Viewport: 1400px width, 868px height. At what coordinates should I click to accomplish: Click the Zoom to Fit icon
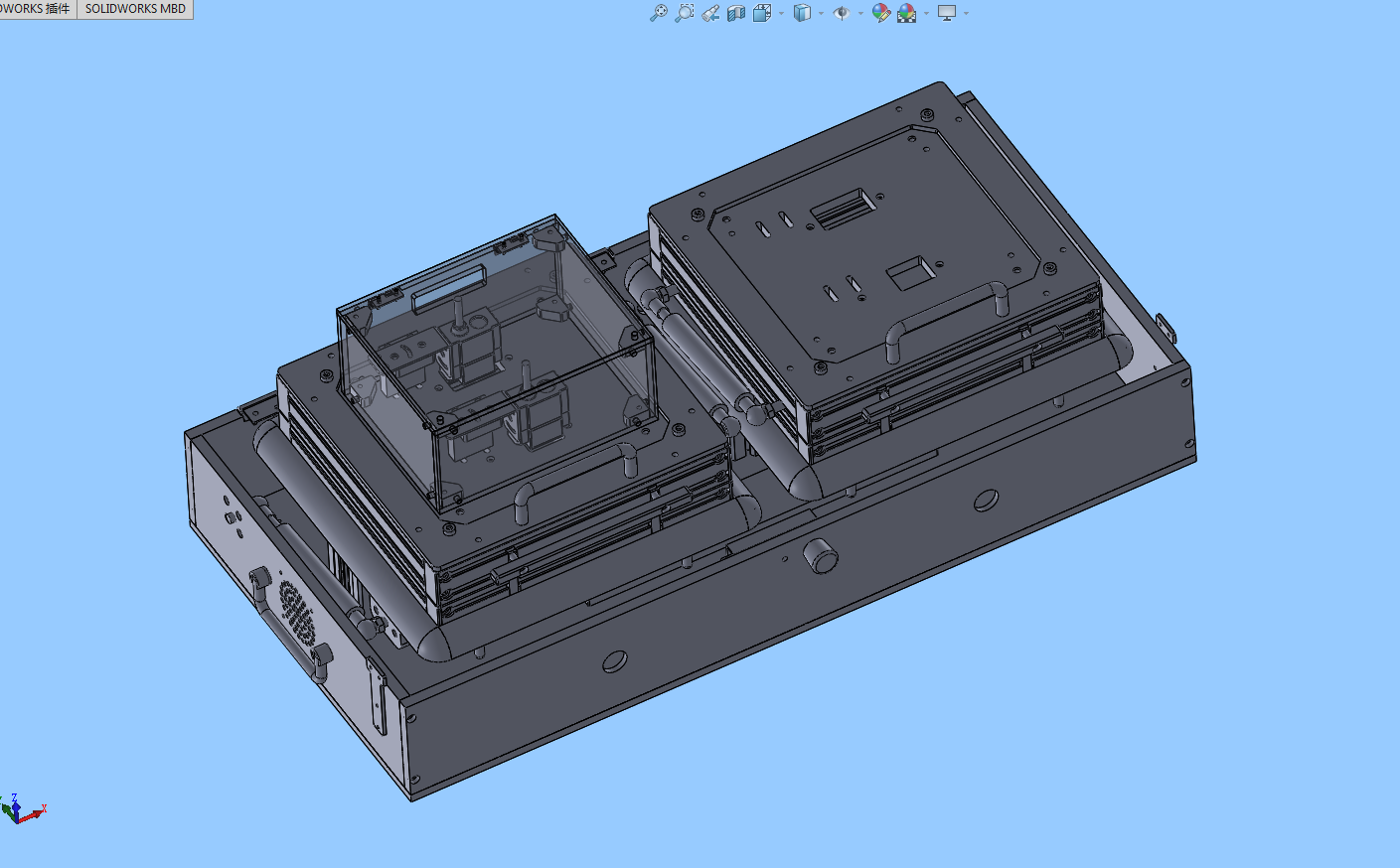[659, 13]
